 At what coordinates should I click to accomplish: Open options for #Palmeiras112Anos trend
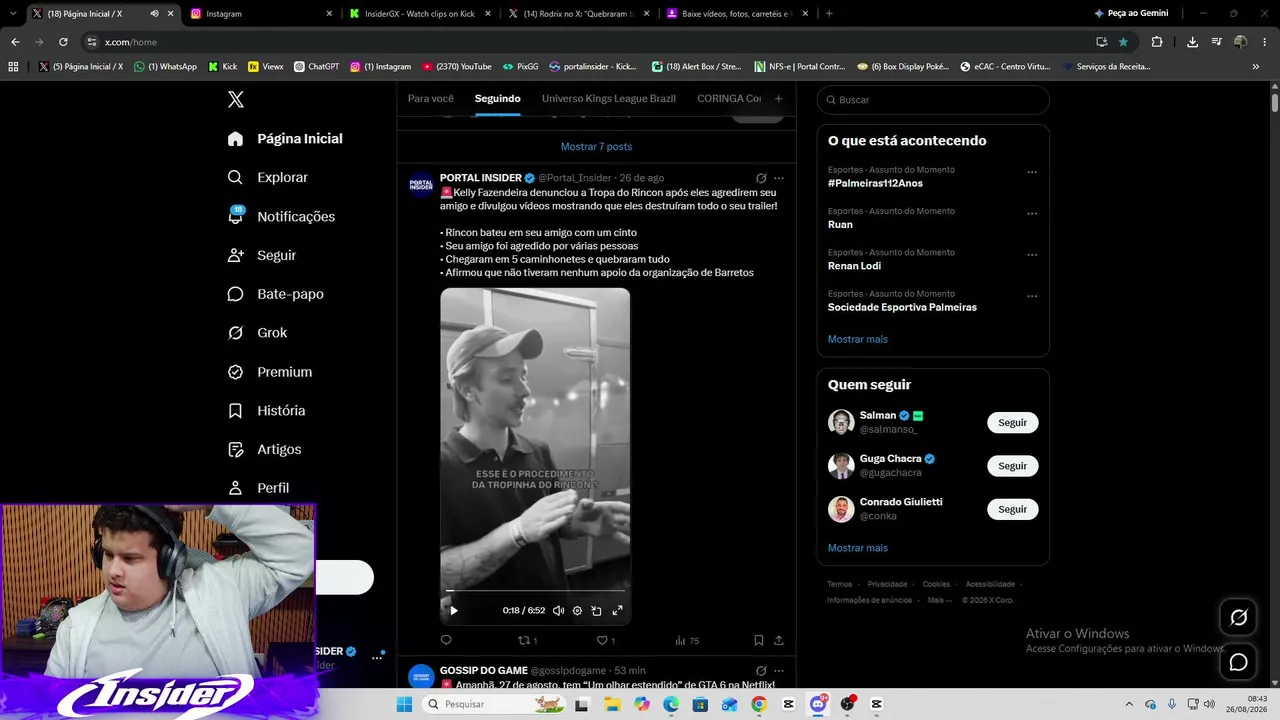[x=1032, y=172]
